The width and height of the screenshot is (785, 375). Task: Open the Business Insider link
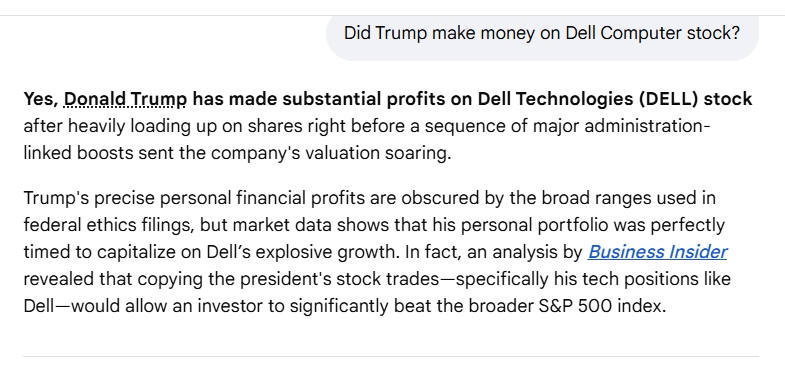657,252
